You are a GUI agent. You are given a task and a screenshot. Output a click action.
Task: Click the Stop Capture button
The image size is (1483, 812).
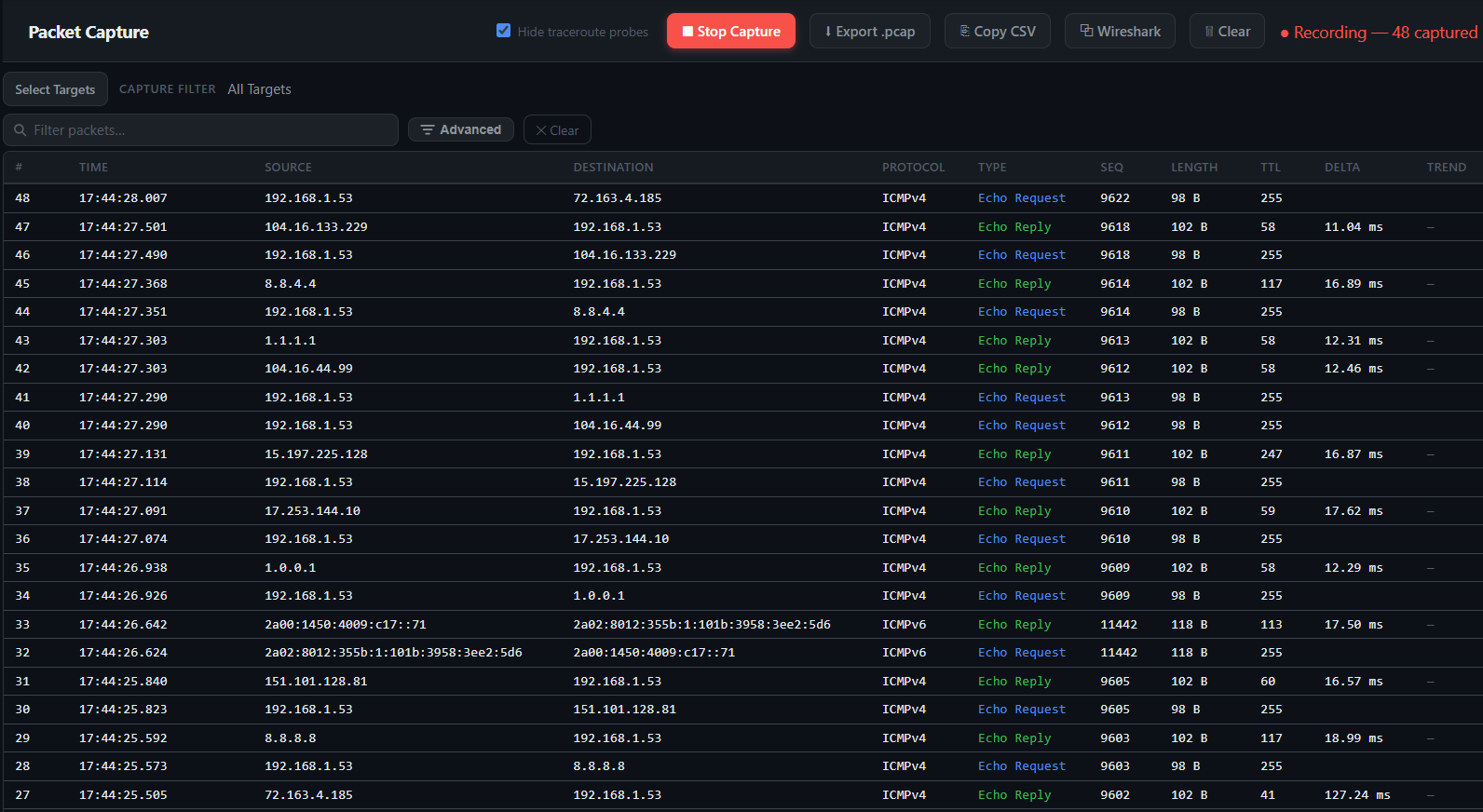[731, 31]
